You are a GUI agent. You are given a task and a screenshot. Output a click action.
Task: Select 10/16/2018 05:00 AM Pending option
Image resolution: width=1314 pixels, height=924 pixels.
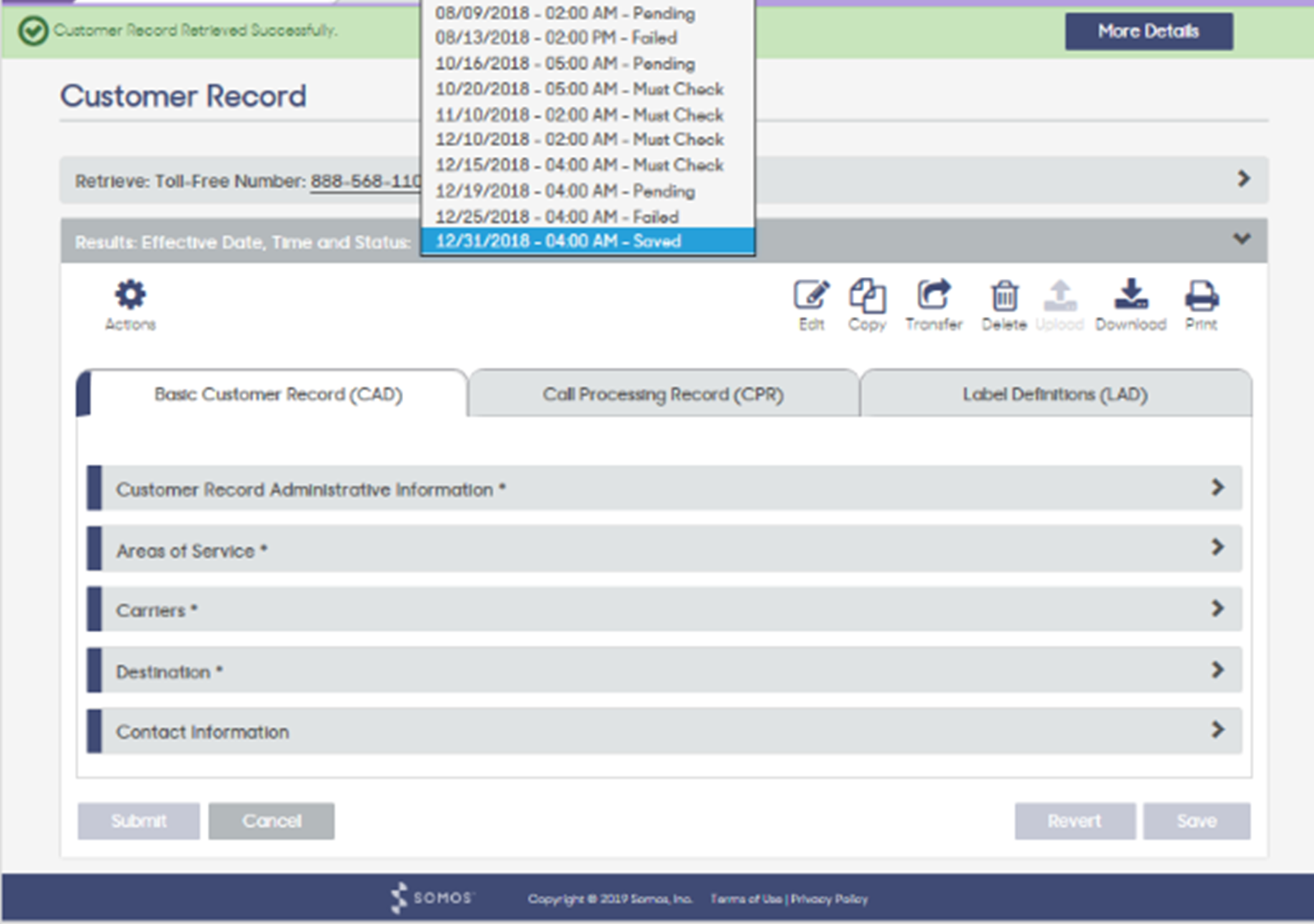click(x=588, y=64)
